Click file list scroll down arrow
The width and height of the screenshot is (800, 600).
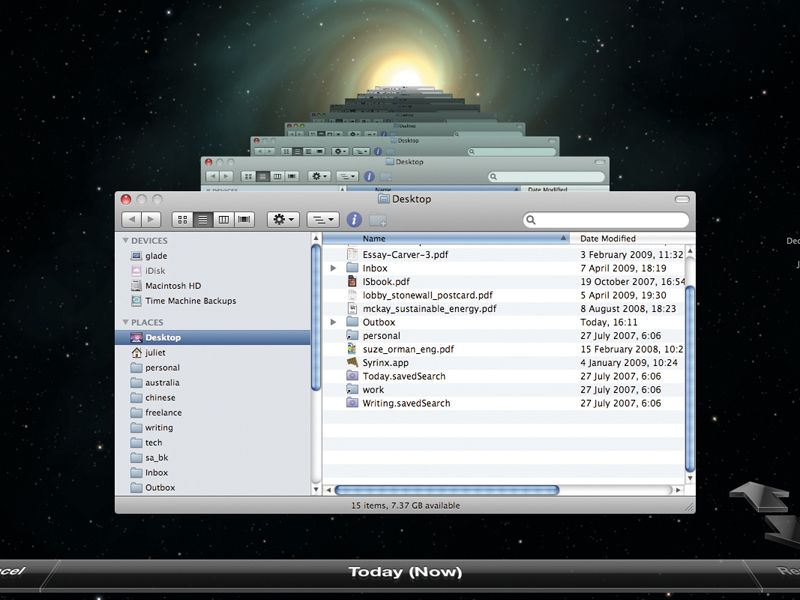point(690,478)
